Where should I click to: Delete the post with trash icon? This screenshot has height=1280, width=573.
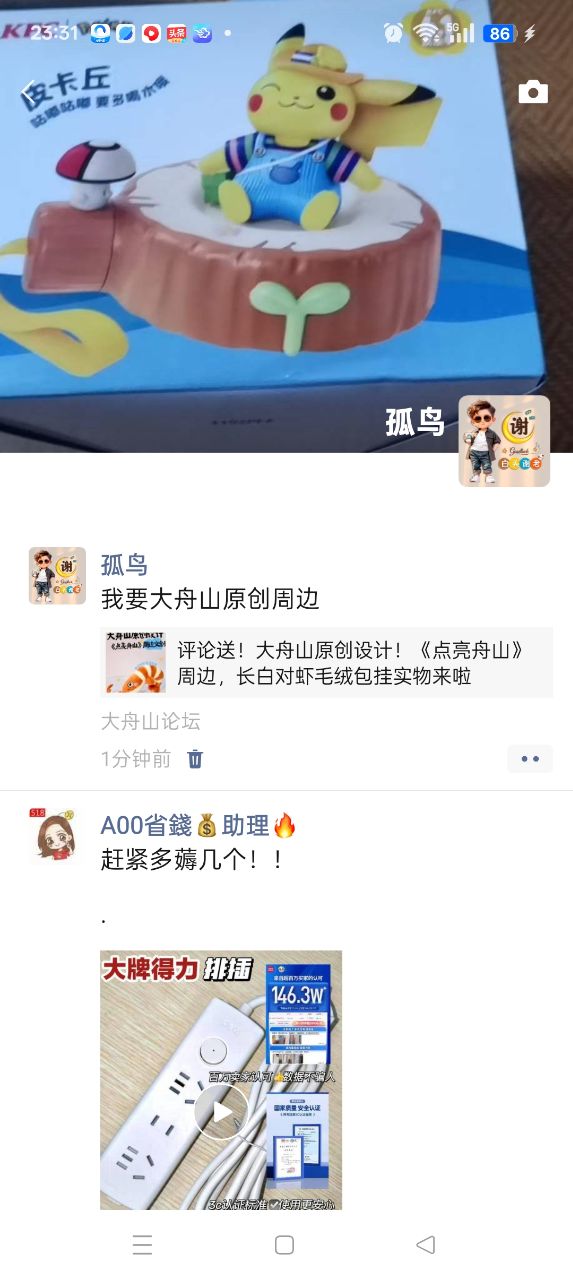(x=195, y=759)
